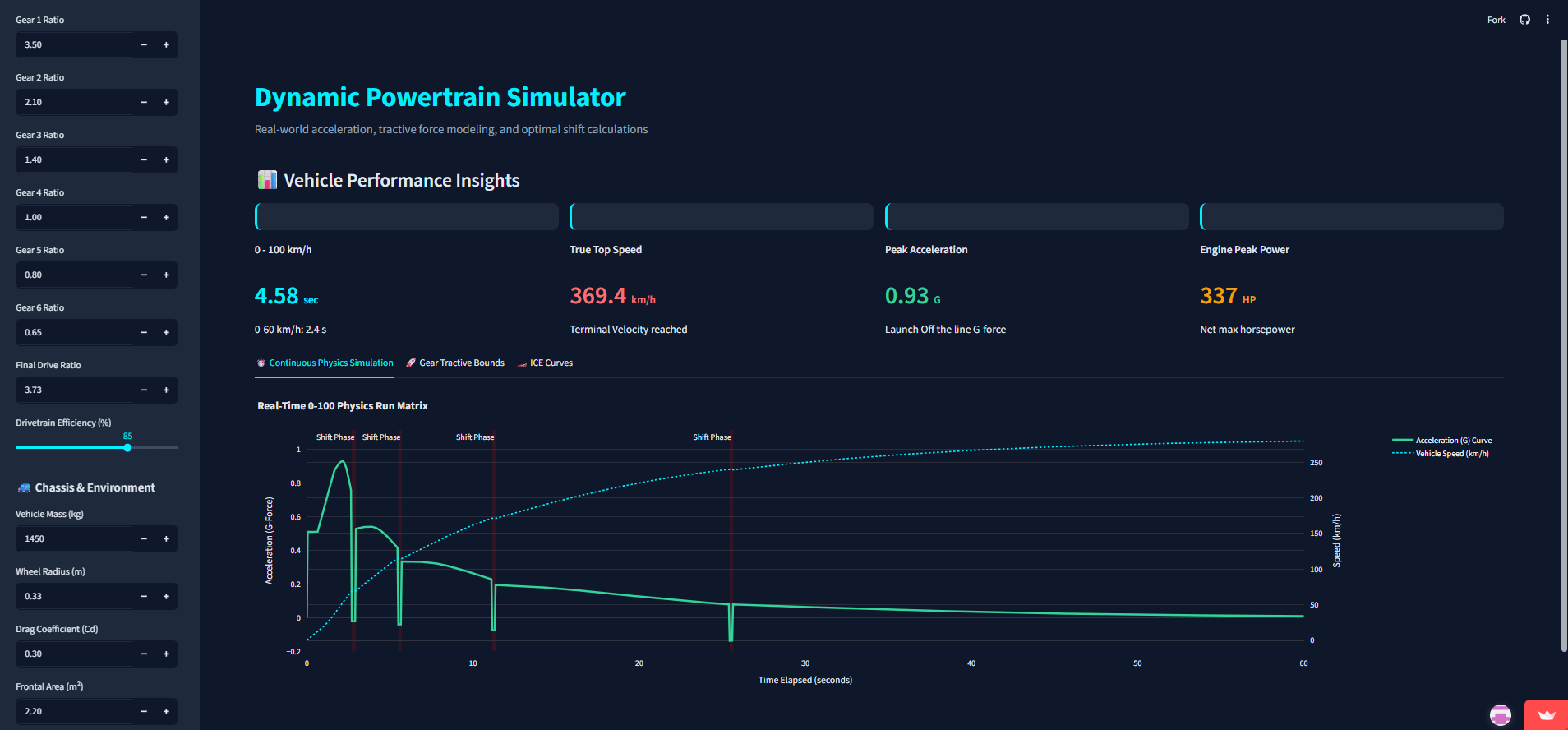Click the Vehicle Performance Insights heading

point(388,180)
